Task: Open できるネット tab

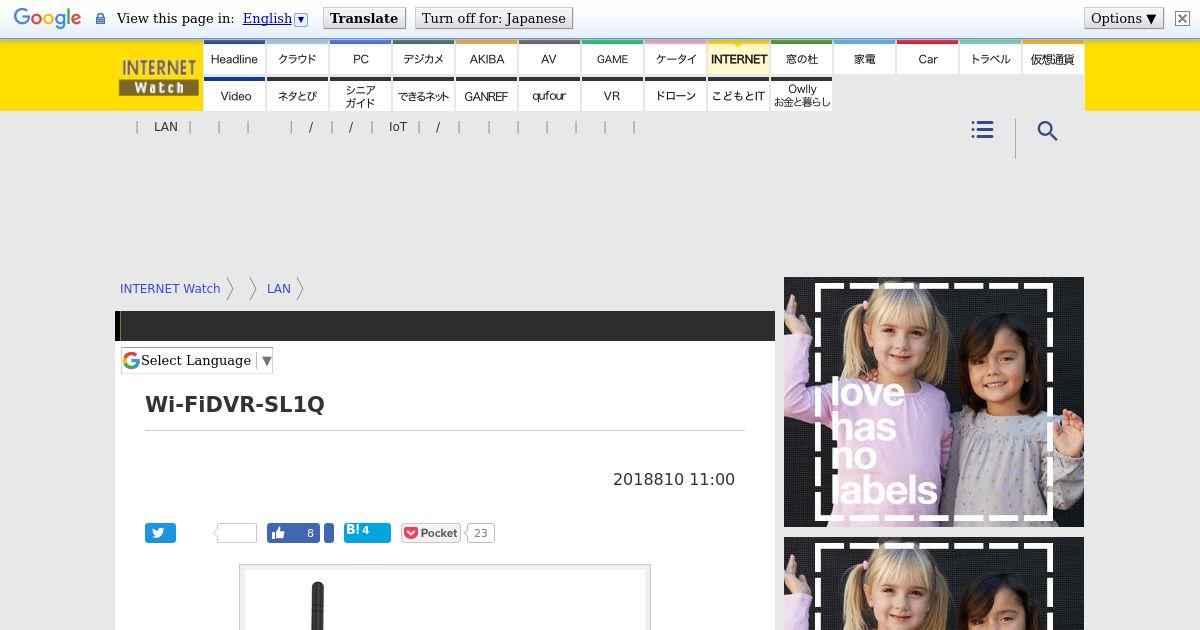Action: point(423,95)
